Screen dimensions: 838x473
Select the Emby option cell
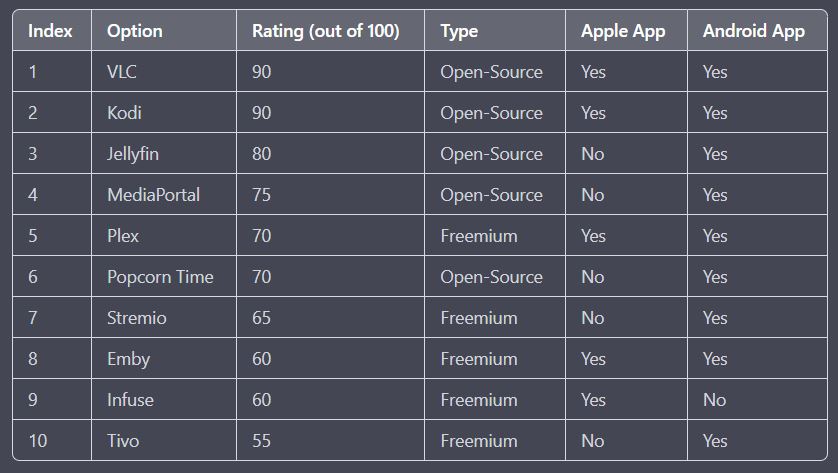click(x=128, y=359)
